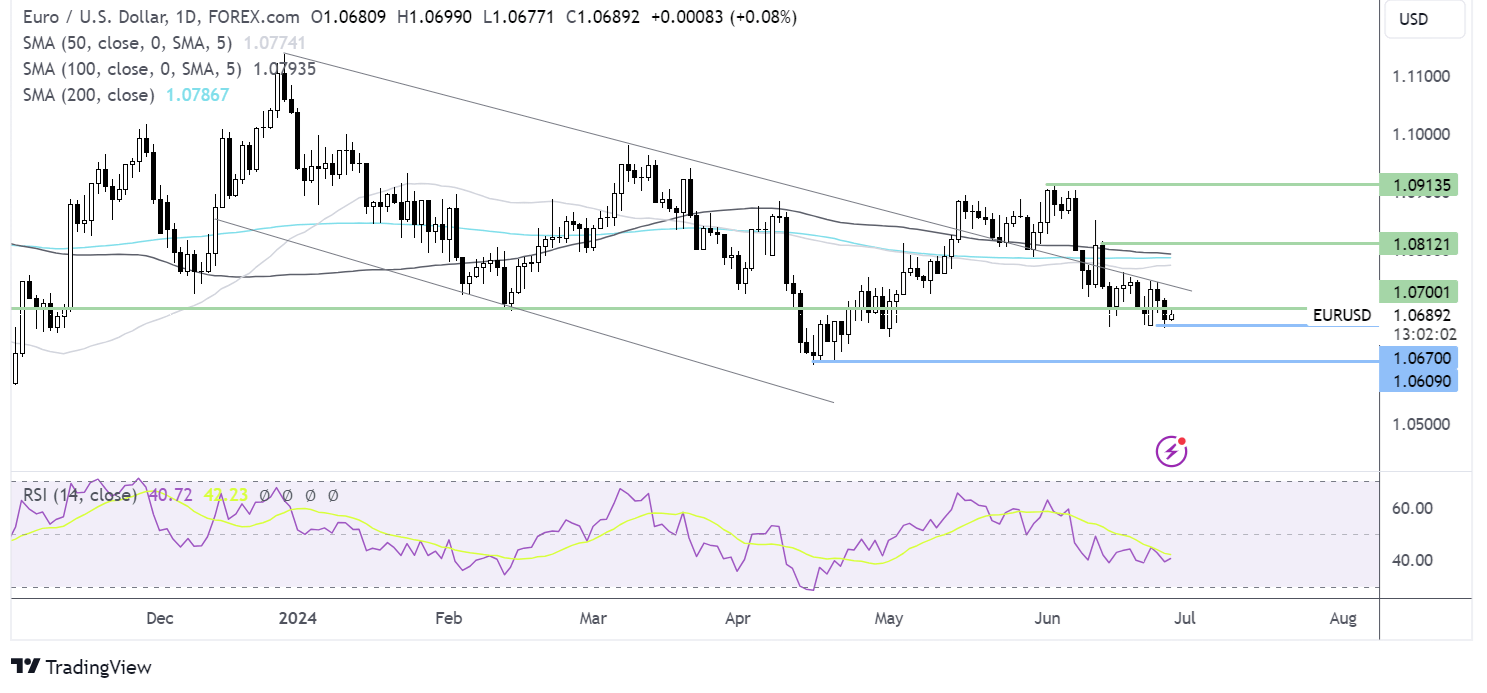Click the May label on time axis
1487x693 pixels.
coord(888,619)
